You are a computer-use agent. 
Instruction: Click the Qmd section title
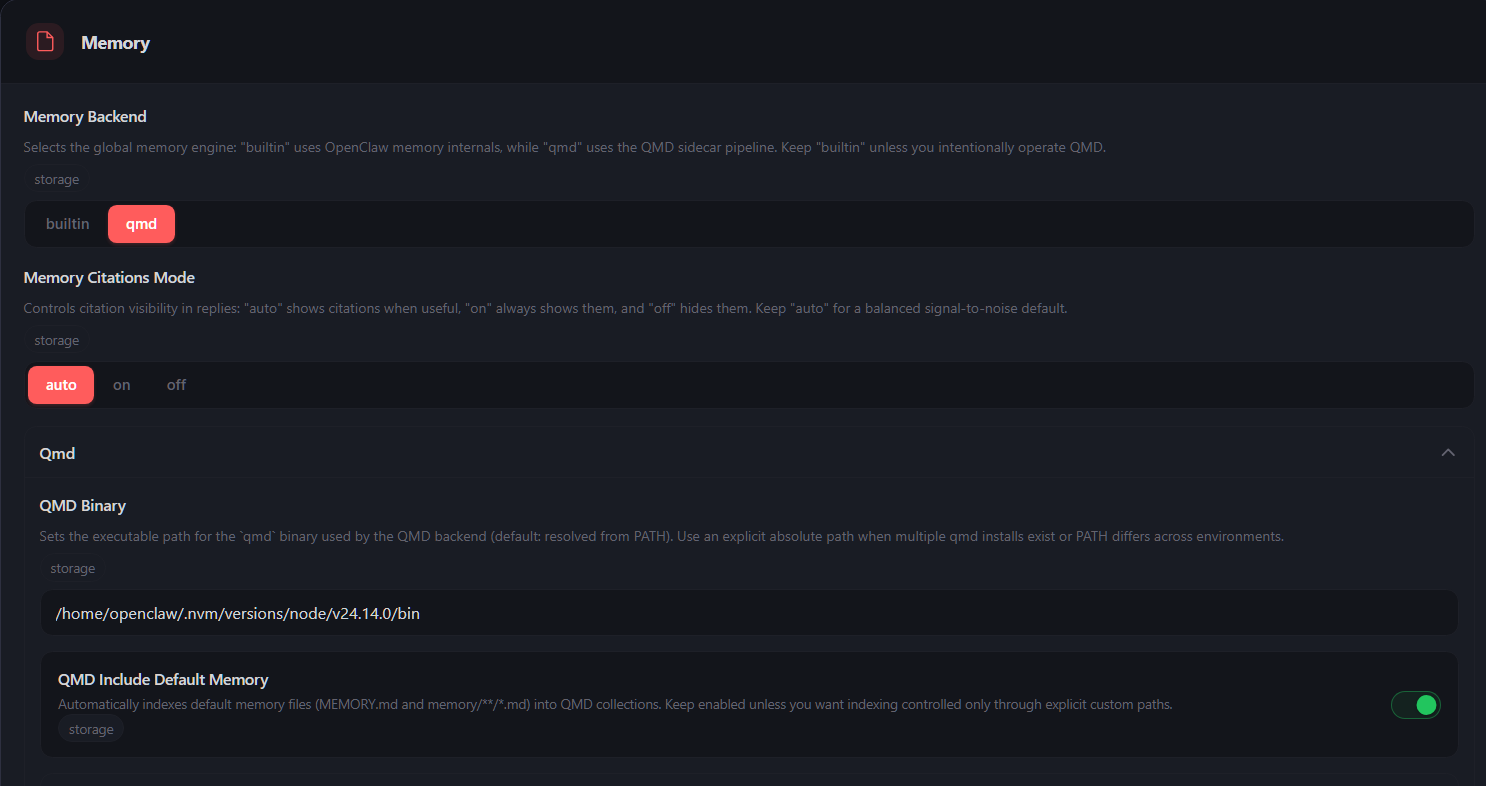point(57,453)
